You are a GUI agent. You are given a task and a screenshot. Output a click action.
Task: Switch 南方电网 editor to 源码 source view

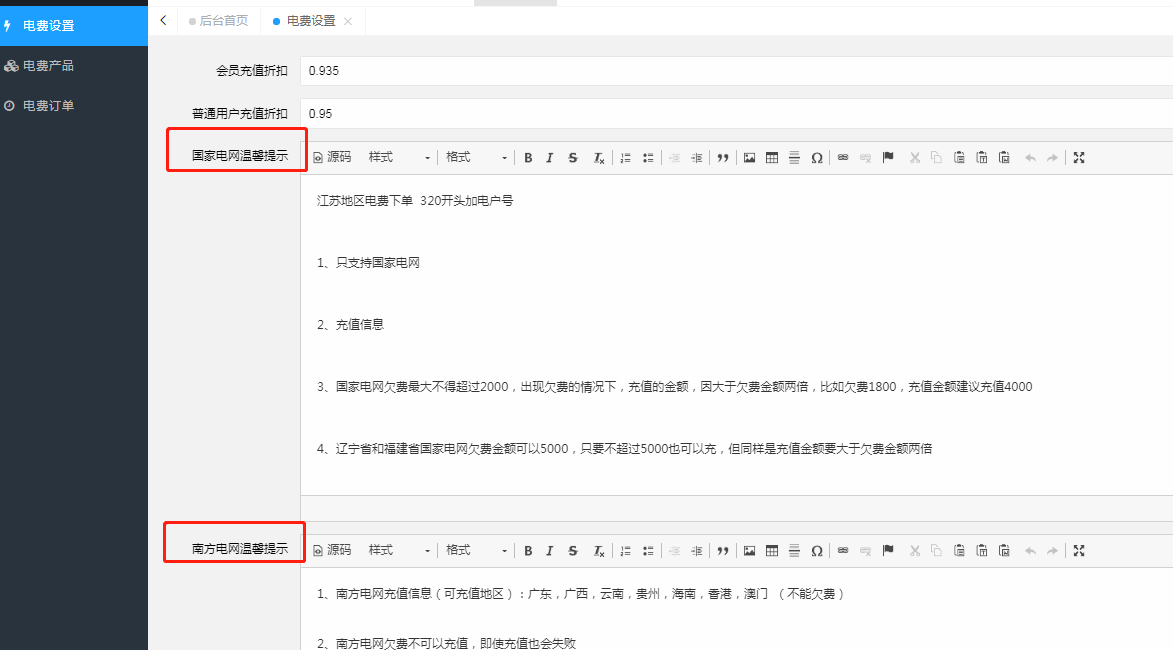332,550
